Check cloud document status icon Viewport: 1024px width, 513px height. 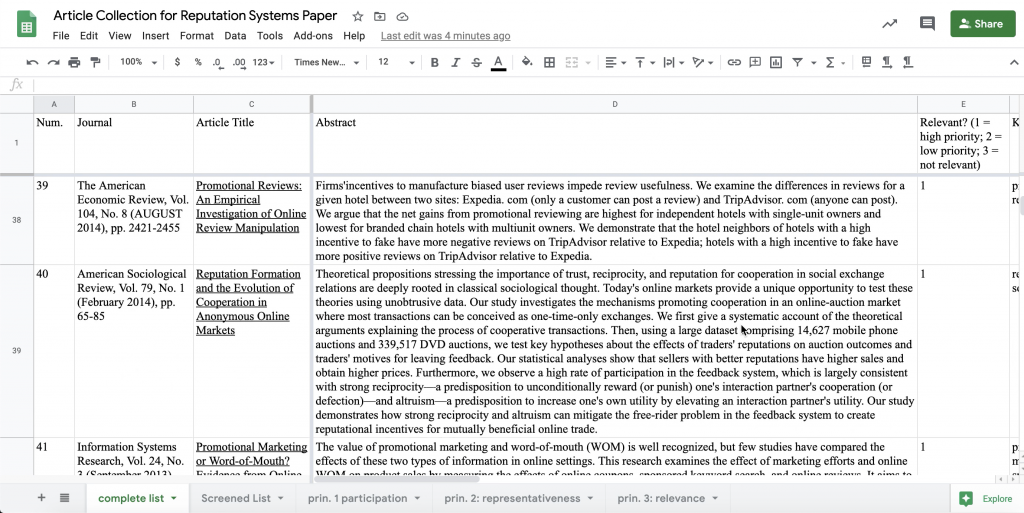click(x=402, y=16)
